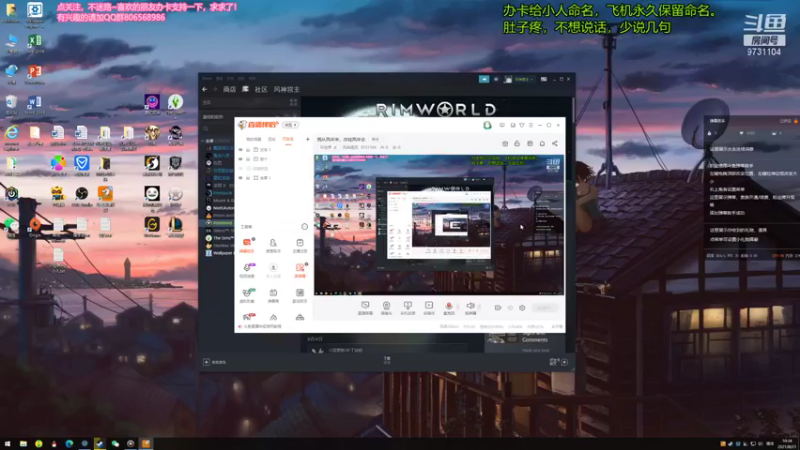Toggle visibility eye of the first source row
Screen dimensions: 800x450
click(241, 149)
